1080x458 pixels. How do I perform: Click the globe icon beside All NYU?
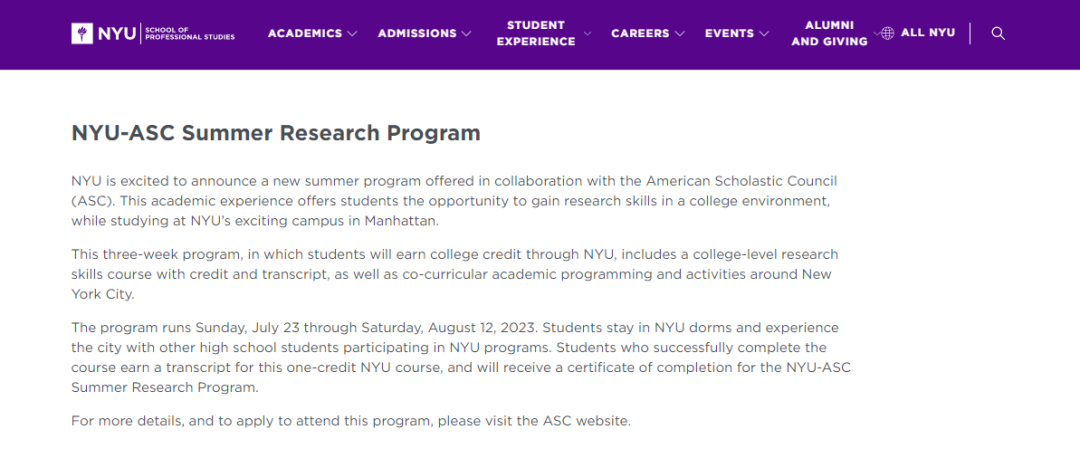click(x=887, y=33)
